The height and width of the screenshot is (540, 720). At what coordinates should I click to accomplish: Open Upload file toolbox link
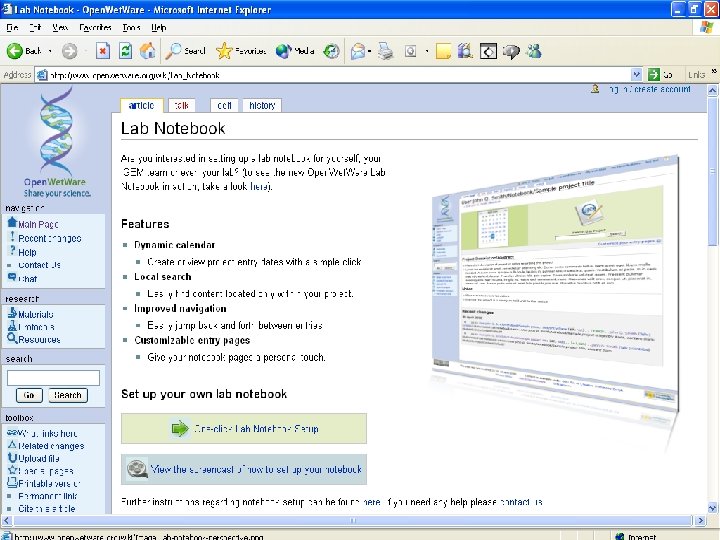click(x=39, y=458)
